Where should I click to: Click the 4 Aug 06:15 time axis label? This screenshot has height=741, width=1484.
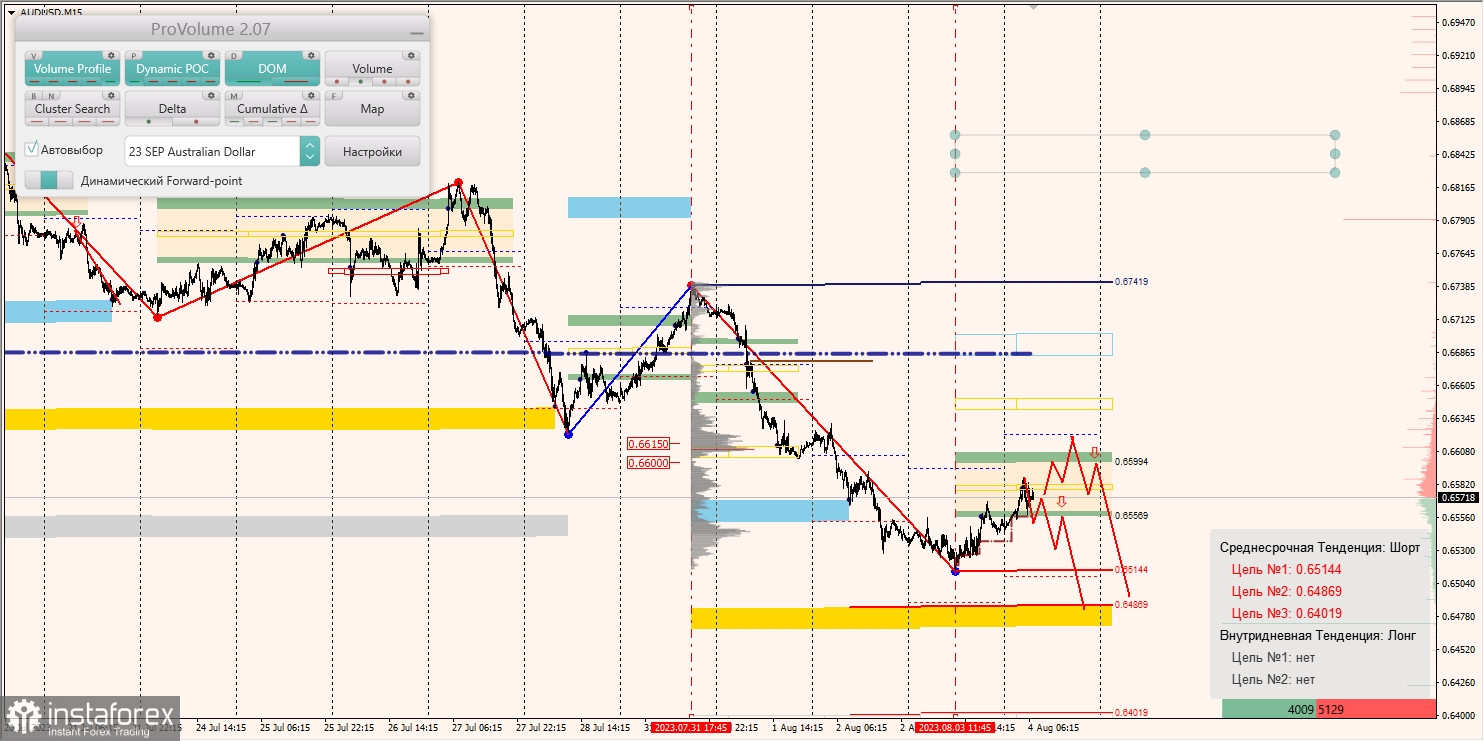tap(1052, 728)
